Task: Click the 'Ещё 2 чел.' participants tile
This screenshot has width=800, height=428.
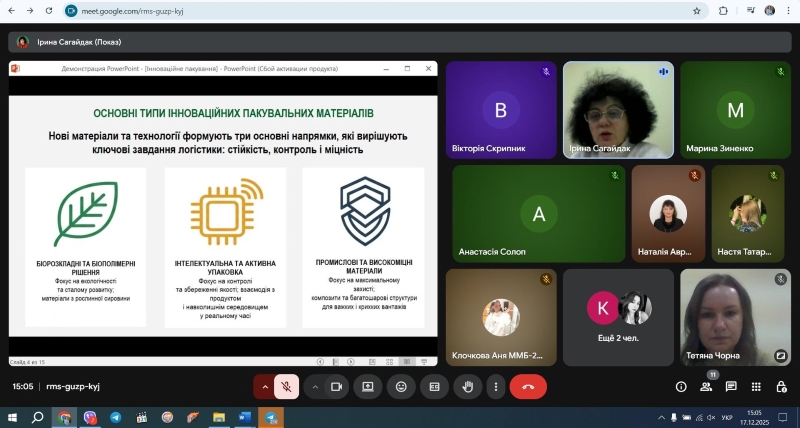Action: (617, 317)
